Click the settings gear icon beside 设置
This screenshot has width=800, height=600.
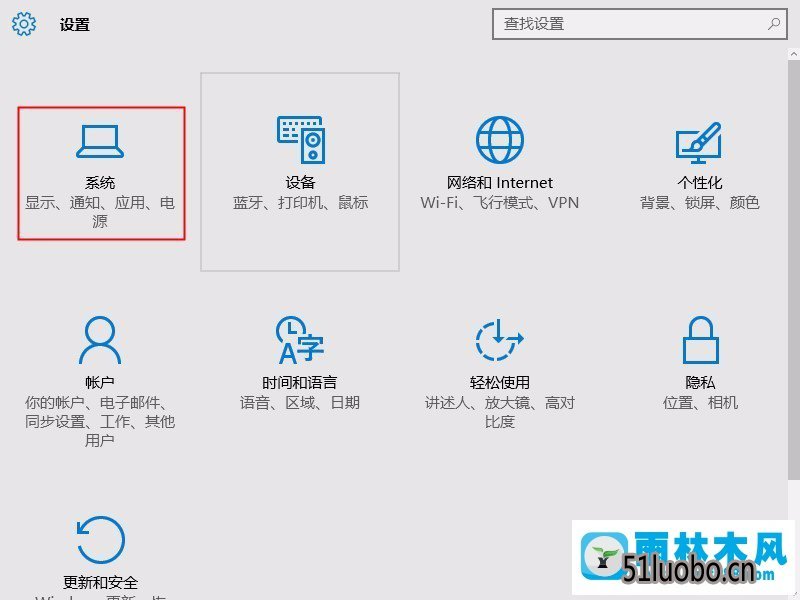(x=24, y=24)
